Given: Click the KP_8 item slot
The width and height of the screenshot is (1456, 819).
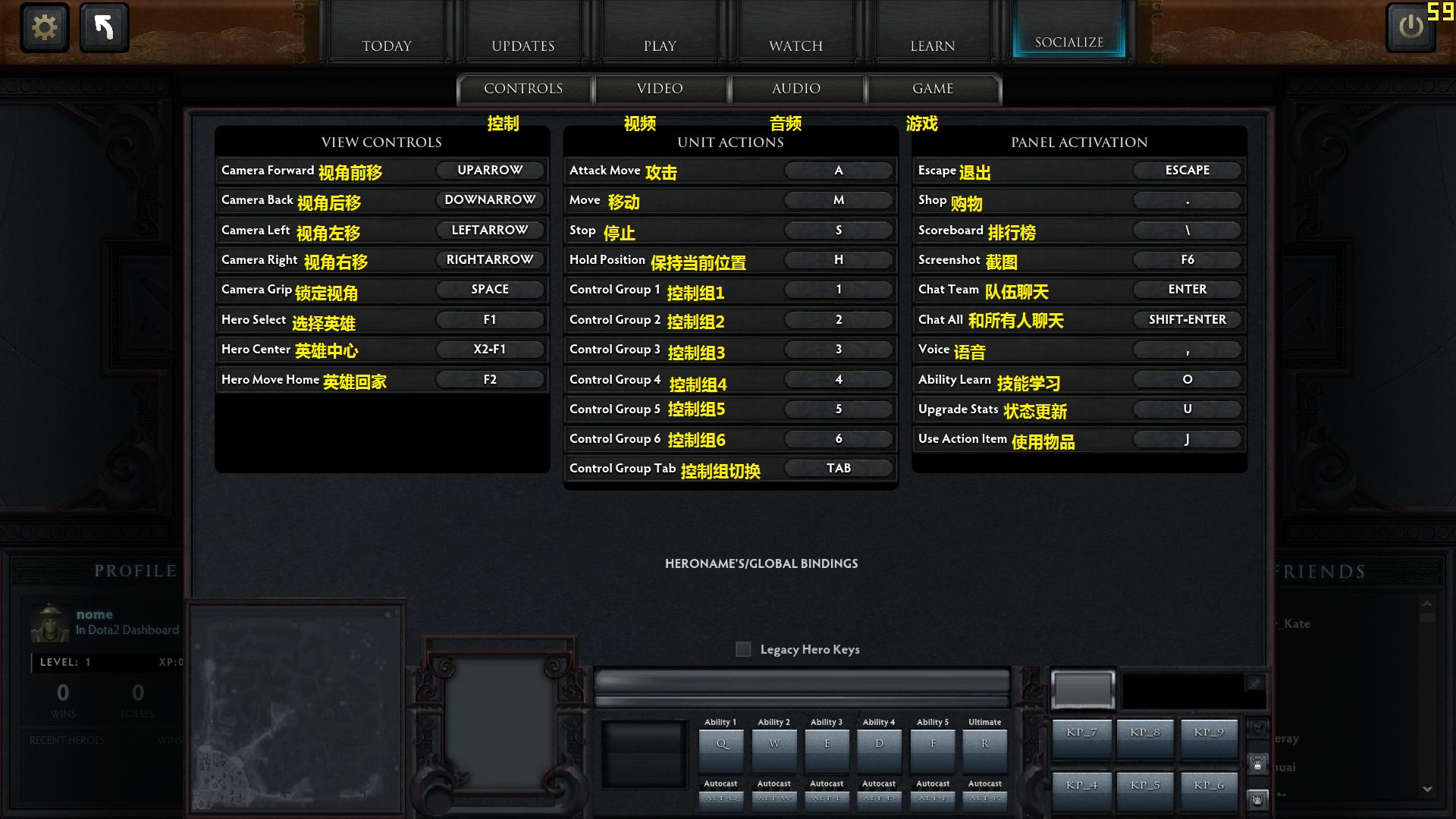Looking at the screenshot, I should (x=1145, y=737).
